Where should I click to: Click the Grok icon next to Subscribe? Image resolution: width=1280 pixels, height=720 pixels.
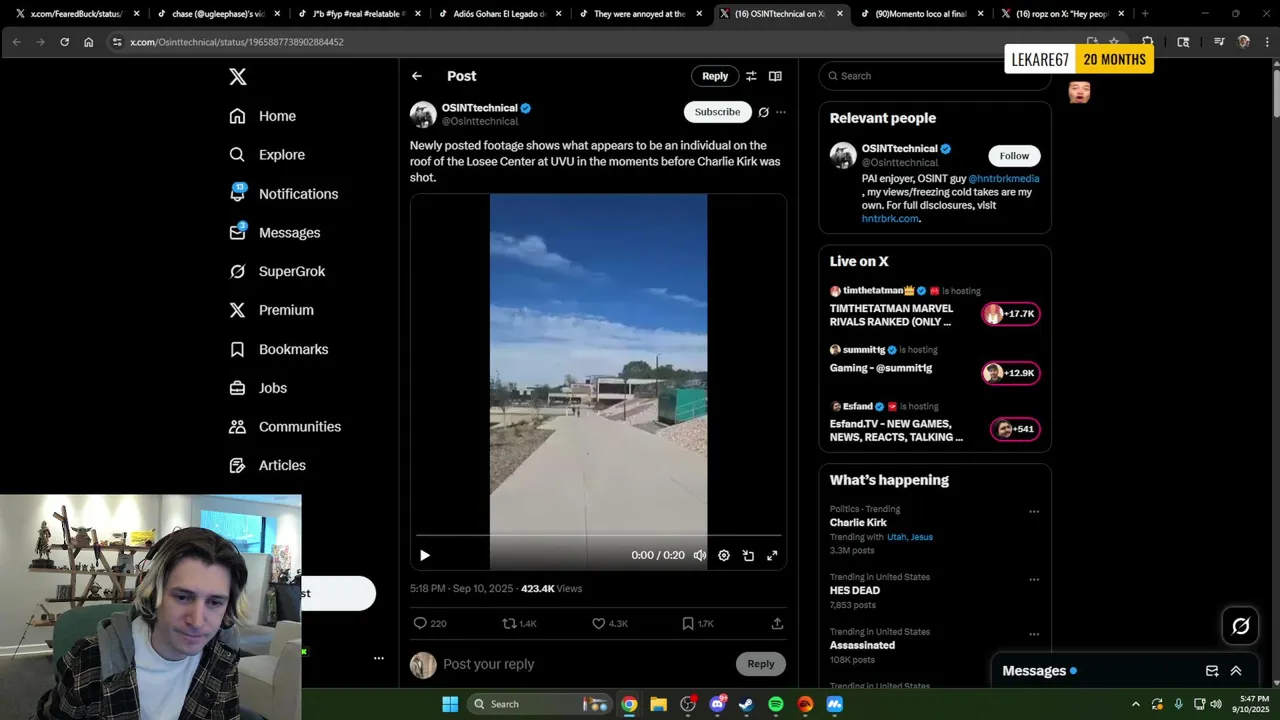tap(763, 112)
